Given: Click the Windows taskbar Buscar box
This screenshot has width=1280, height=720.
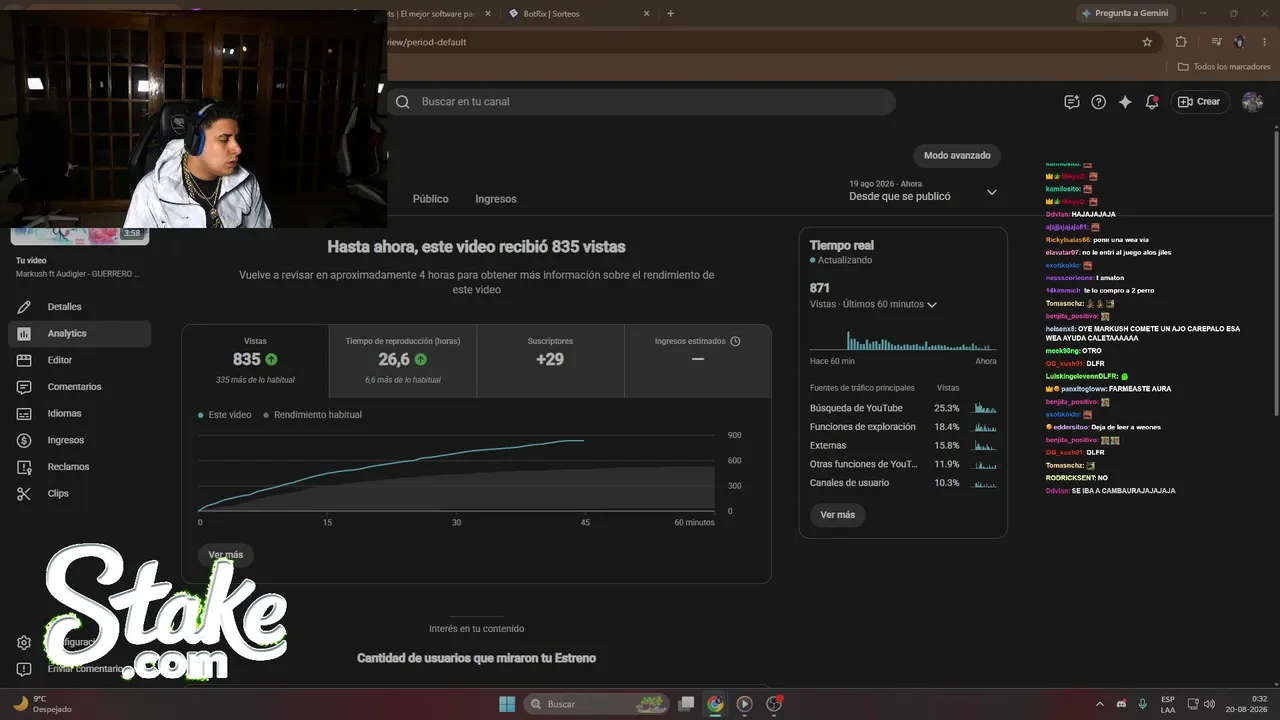Looking at the screenshot, I should 597,704.
